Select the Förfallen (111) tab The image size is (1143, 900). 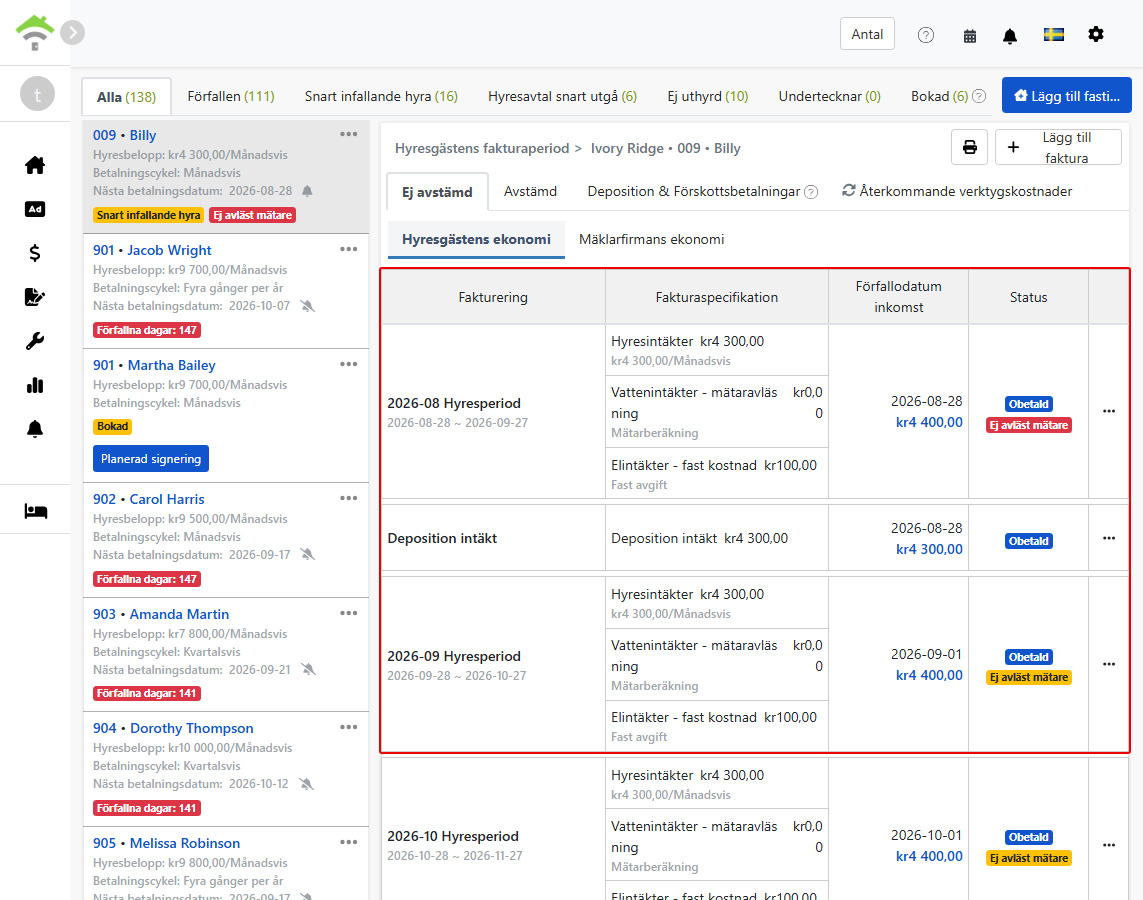click(x=231, y=96)
